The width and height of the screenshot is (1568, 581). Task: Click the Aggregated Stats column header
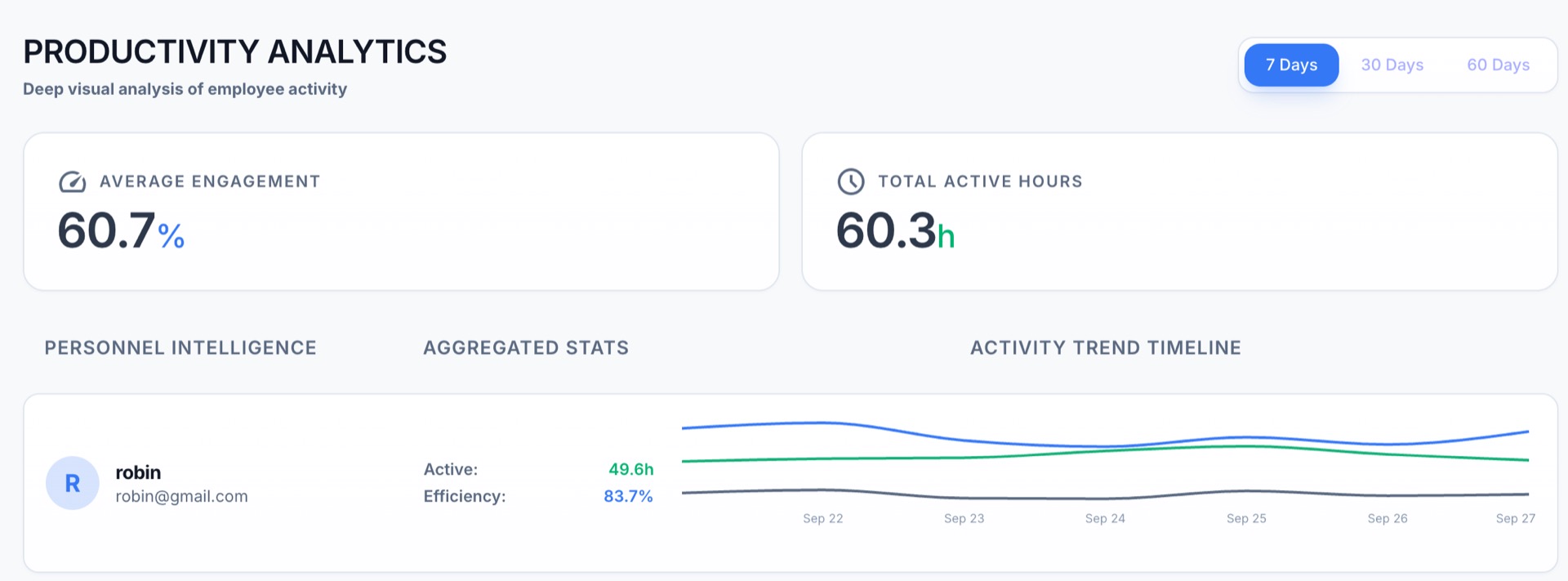526,347
